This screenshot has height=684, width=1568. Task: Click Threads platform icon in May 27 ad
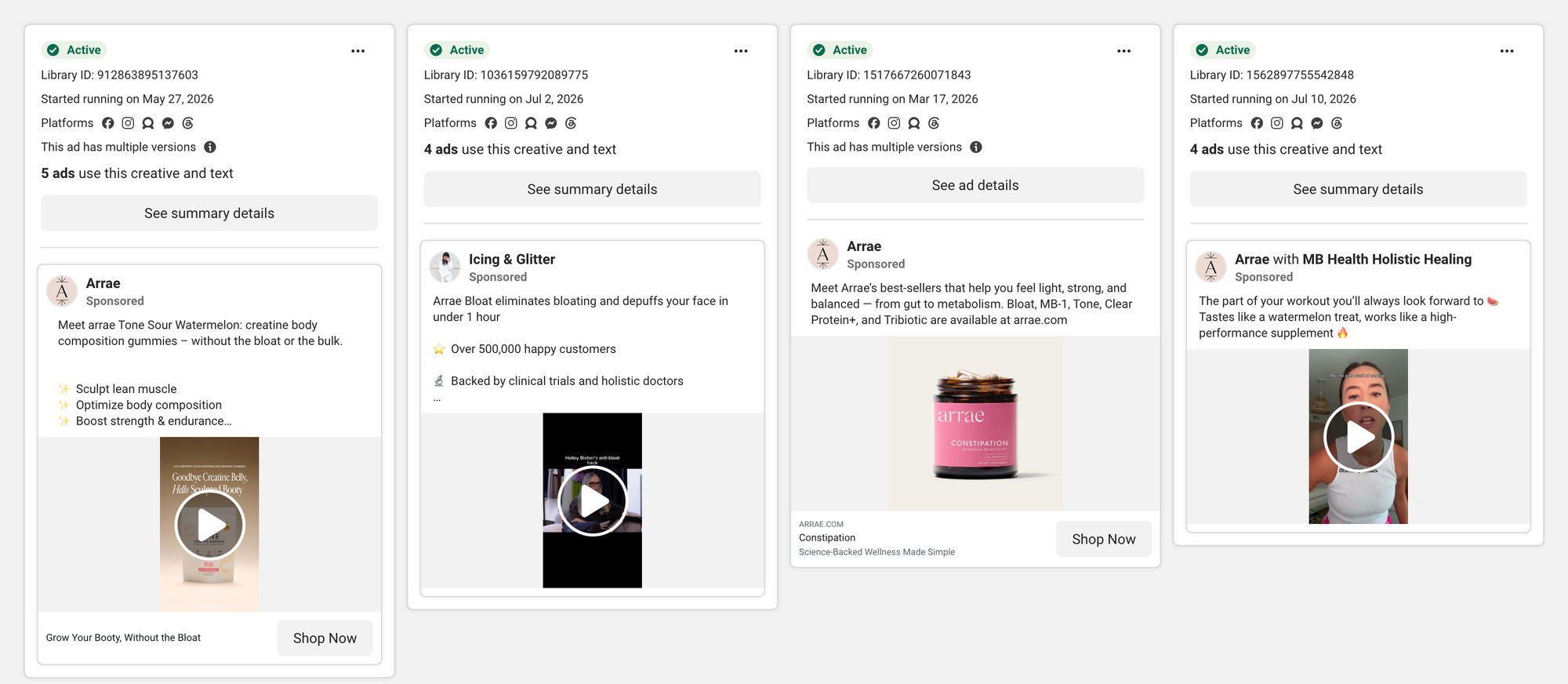point(187,123)
